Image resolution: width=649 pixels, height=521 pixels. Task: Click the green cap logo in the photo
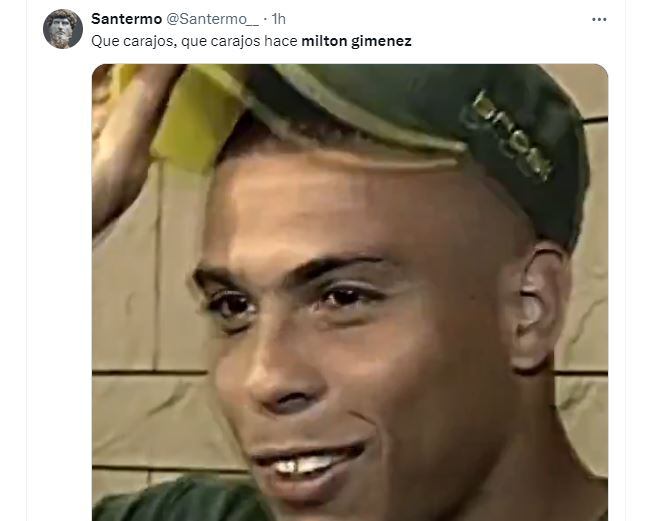[508, 137]
